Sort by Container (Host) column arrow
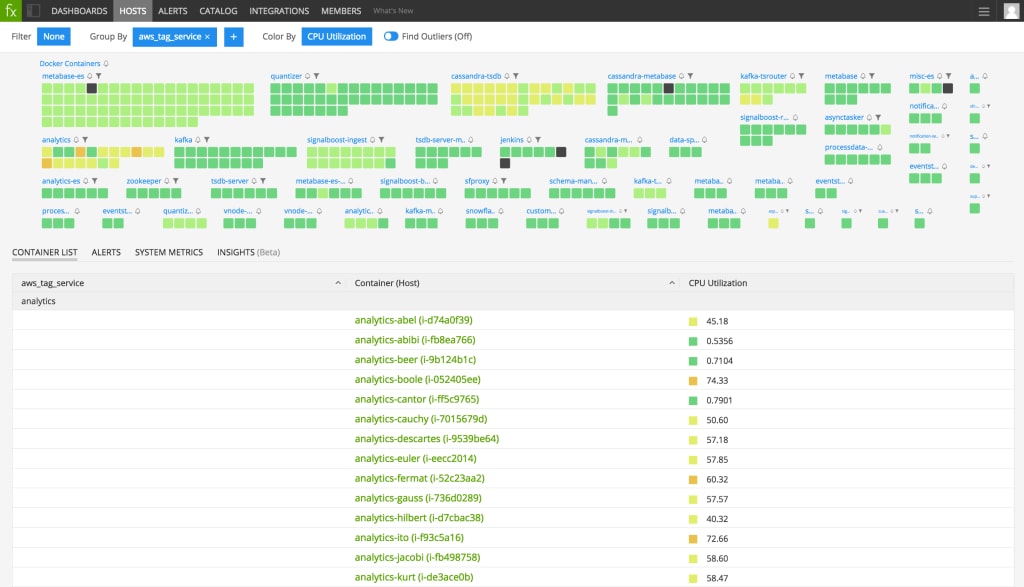1024x587 pixels. coord(671,283)
